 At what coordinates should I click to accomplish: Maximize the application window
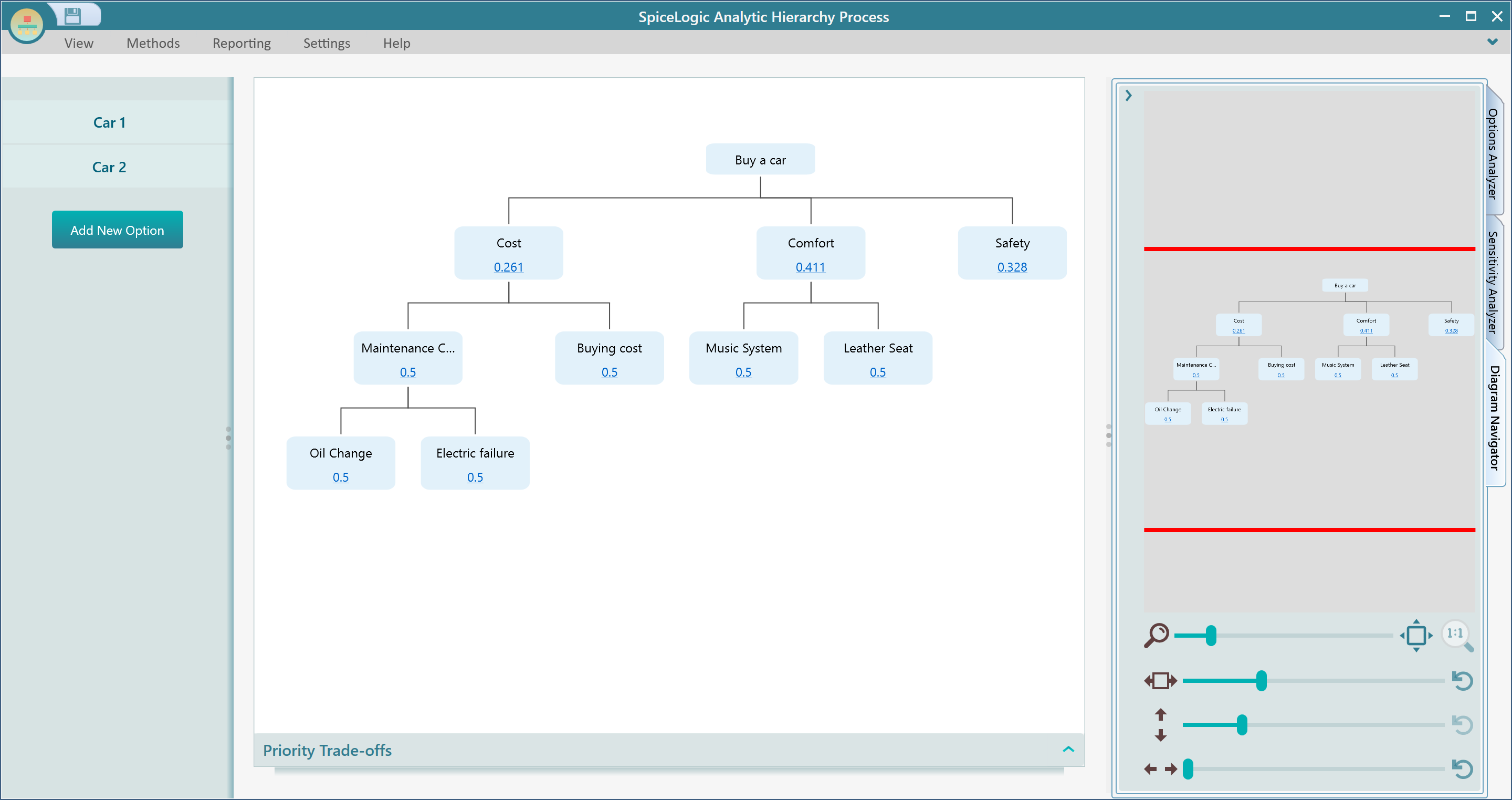pos(1471,16)
